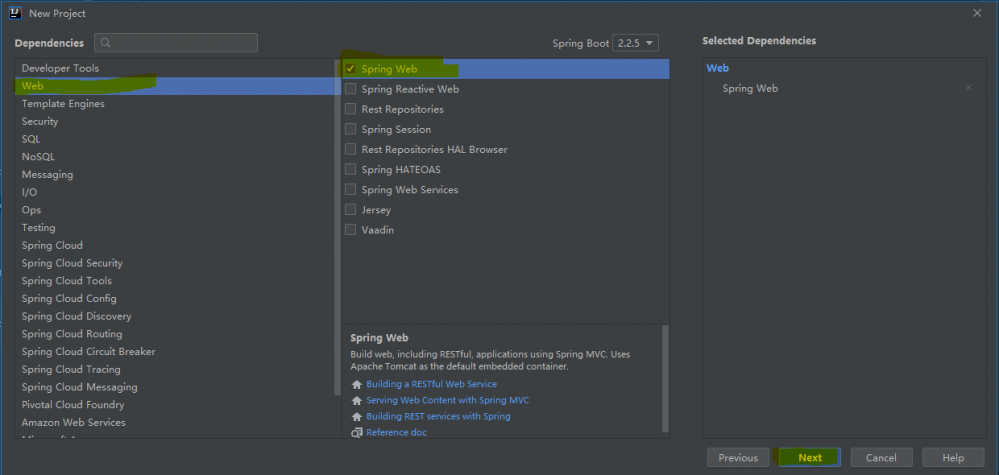The width and height of the screenshot is (999, 475).
Task: Select the Web category
Action: pos(177,86)
